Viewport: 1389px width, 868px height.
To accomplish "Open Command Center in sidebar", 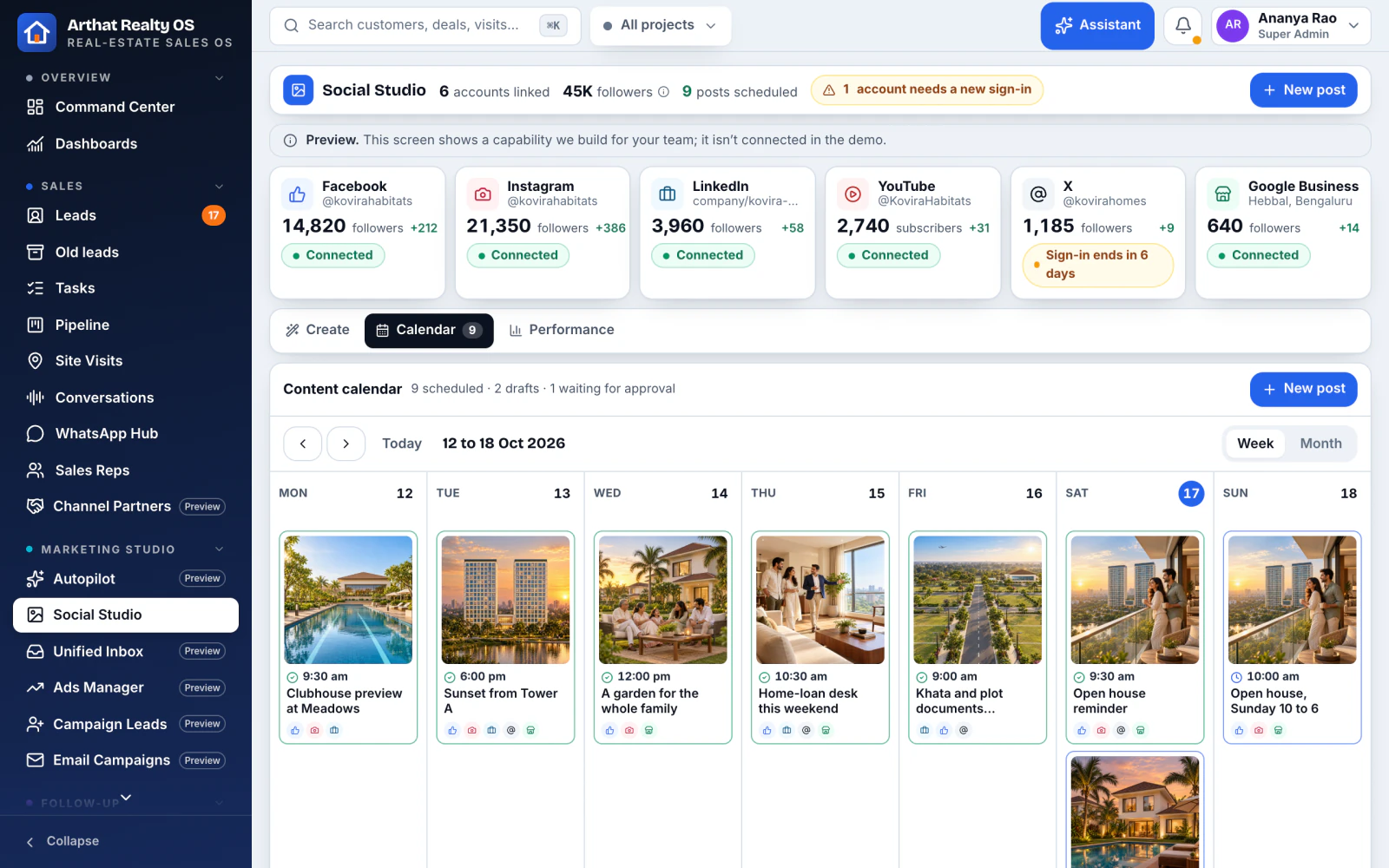I will click(x=126, y=107).
